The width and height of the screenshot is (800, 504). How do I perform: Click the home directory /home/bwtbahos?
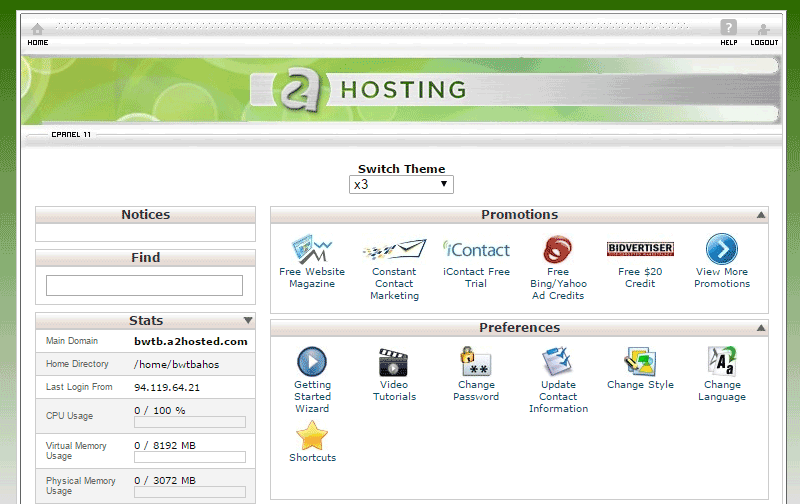tap(177, 365)
